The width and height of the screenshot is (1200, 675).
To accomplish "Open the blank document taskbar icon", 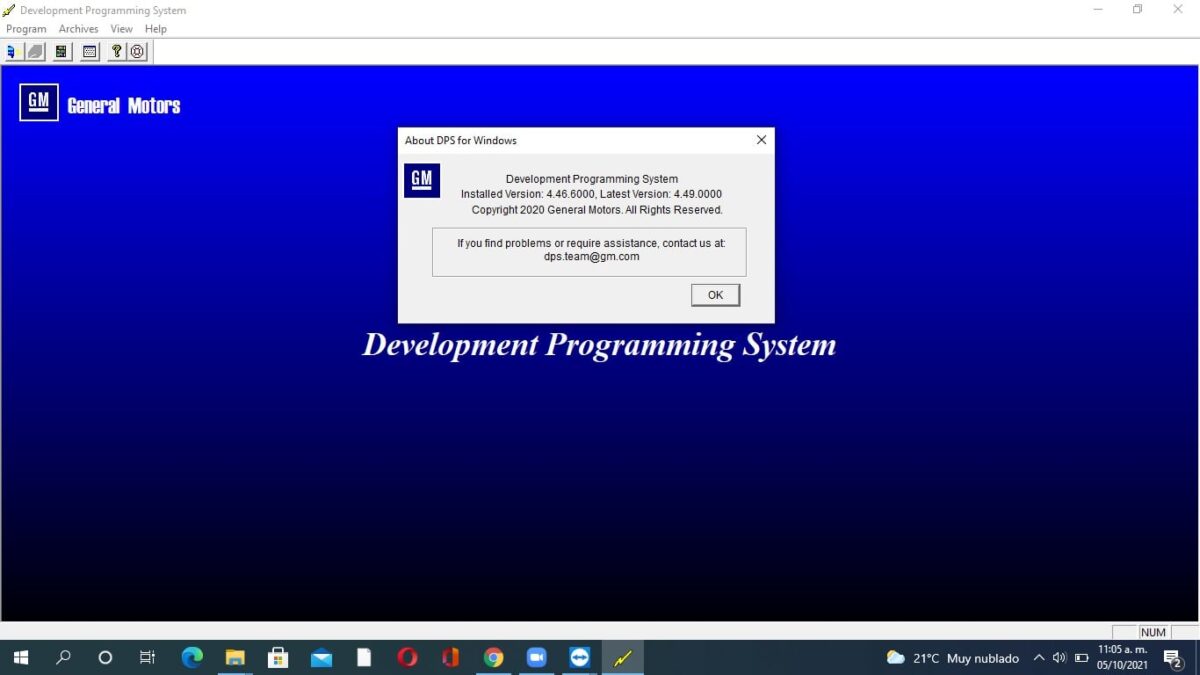I will [364, 657].
